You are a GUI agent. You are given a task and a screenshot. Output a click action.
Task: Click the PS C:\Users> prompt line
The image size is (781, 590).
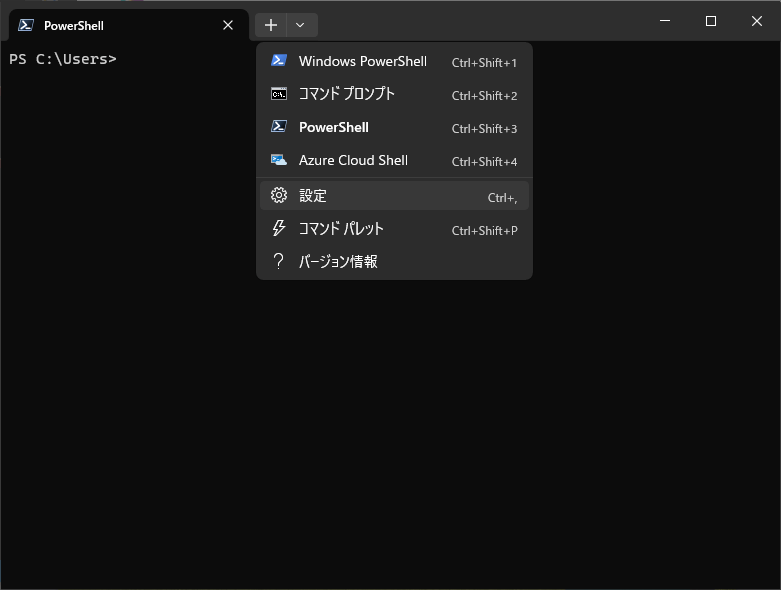63,59
